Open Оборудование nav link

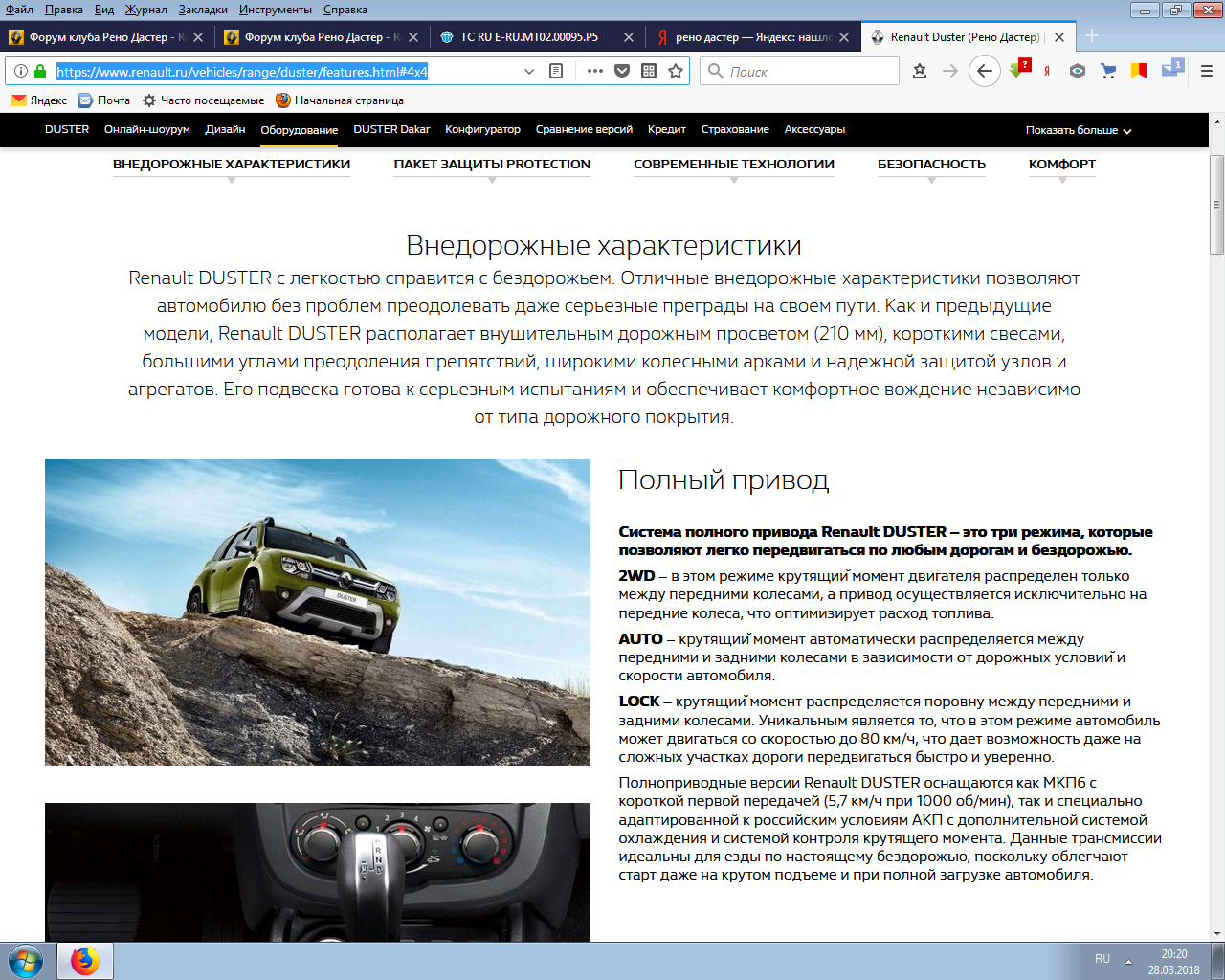300,130
